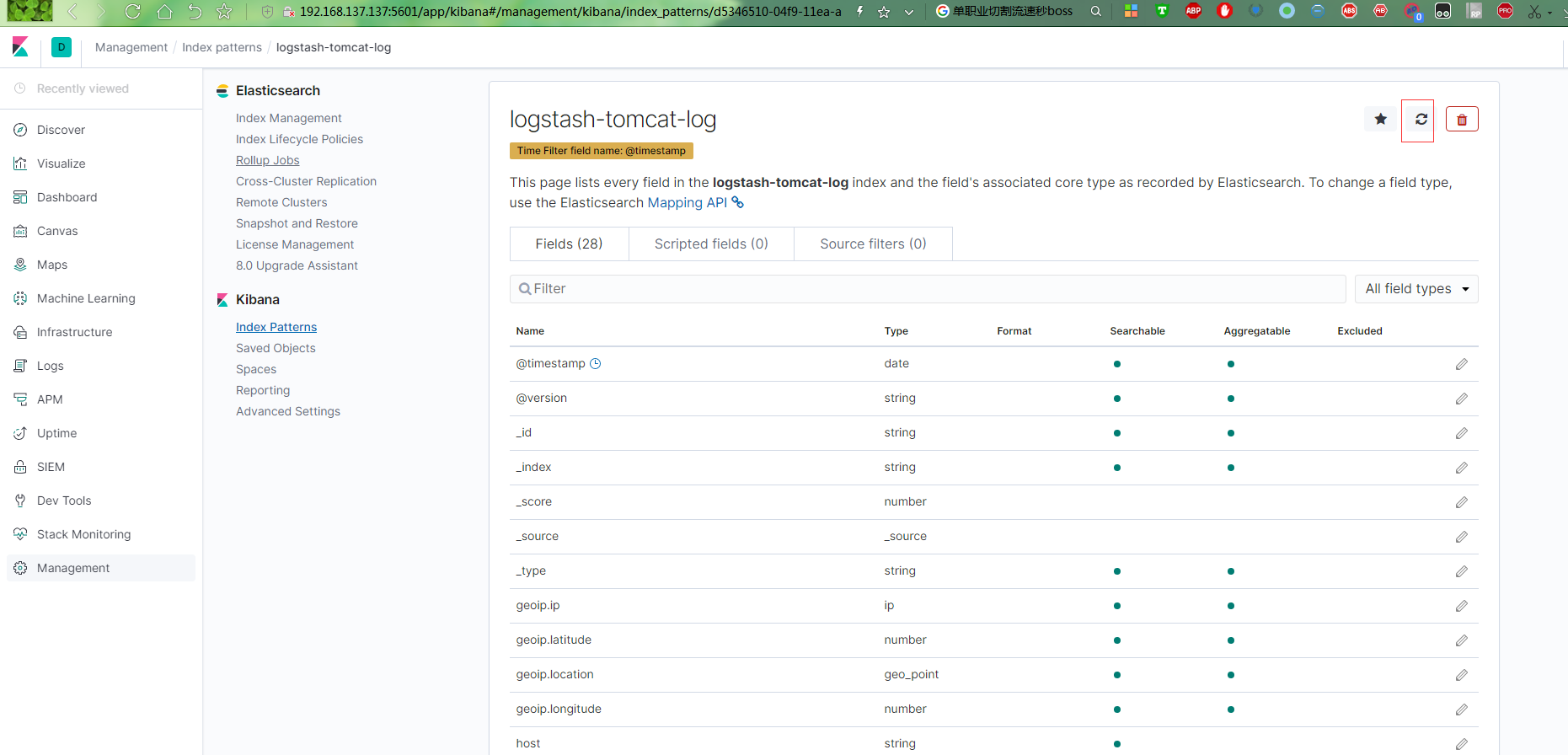Edit the _type field
Screen dimensions: 1568x755
pyautogui.click(x=1461, y=571)
